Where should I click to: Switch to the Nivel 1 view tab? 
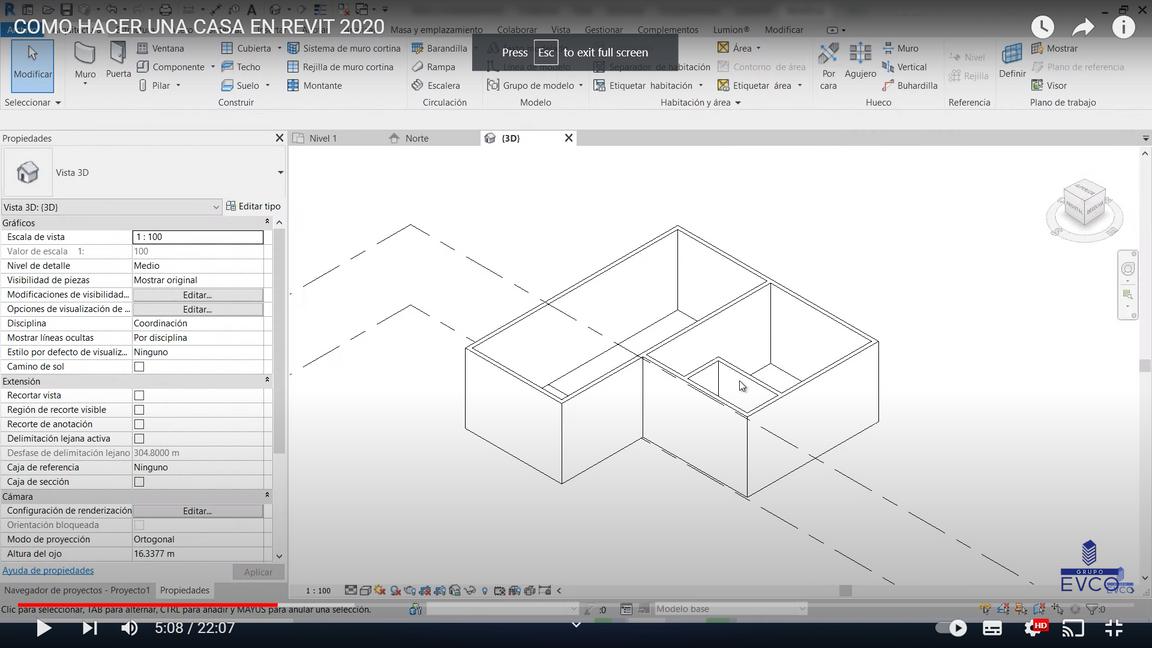[323, 138]
